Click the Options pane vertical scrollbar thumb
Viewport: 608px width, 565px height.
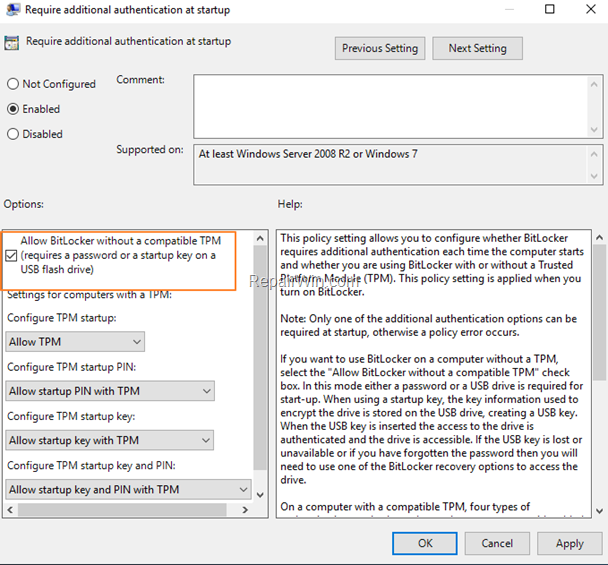(x=260, y=358)
